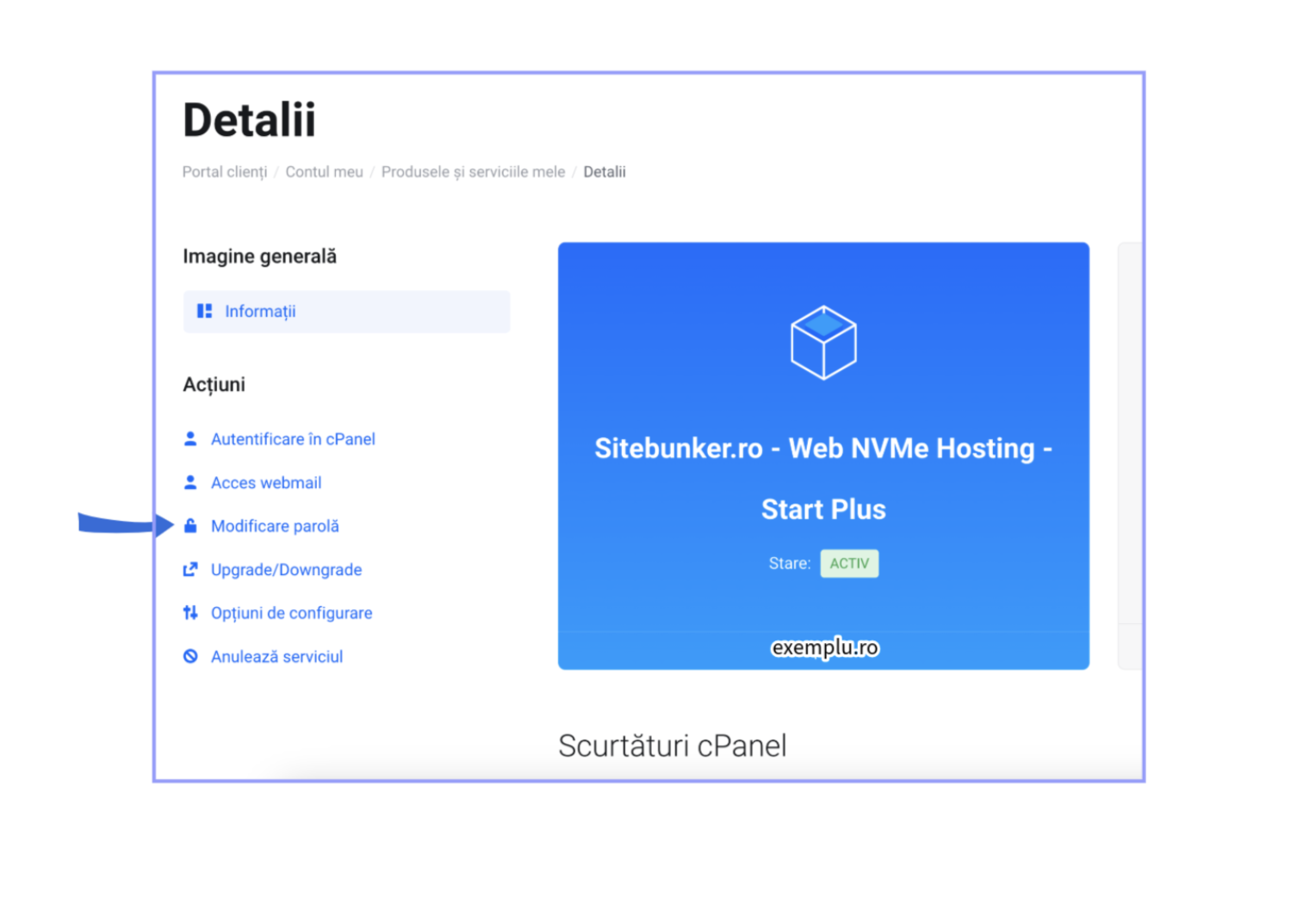
Task: Click the Scurtături cPanel heading
Action: 672,745
